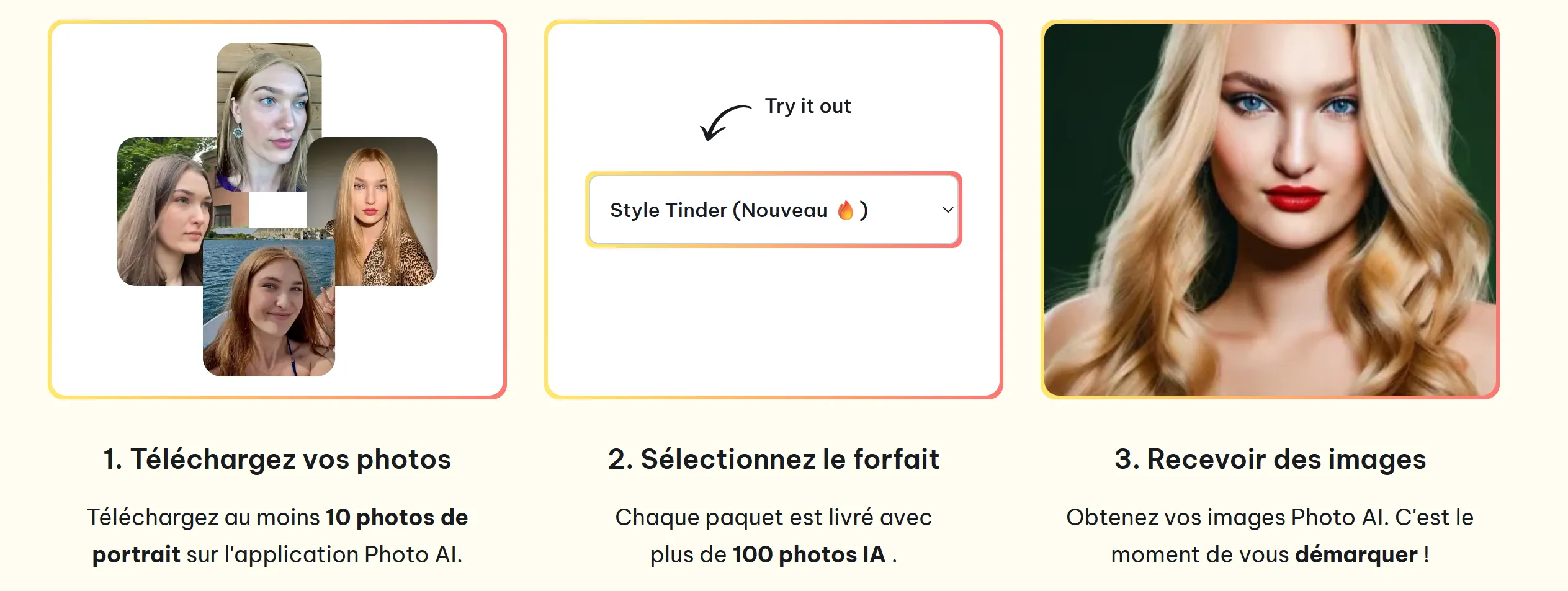Screen dimensions: 1568x591
Task: Click the bold word "démarquer"
Action: 1356,555
